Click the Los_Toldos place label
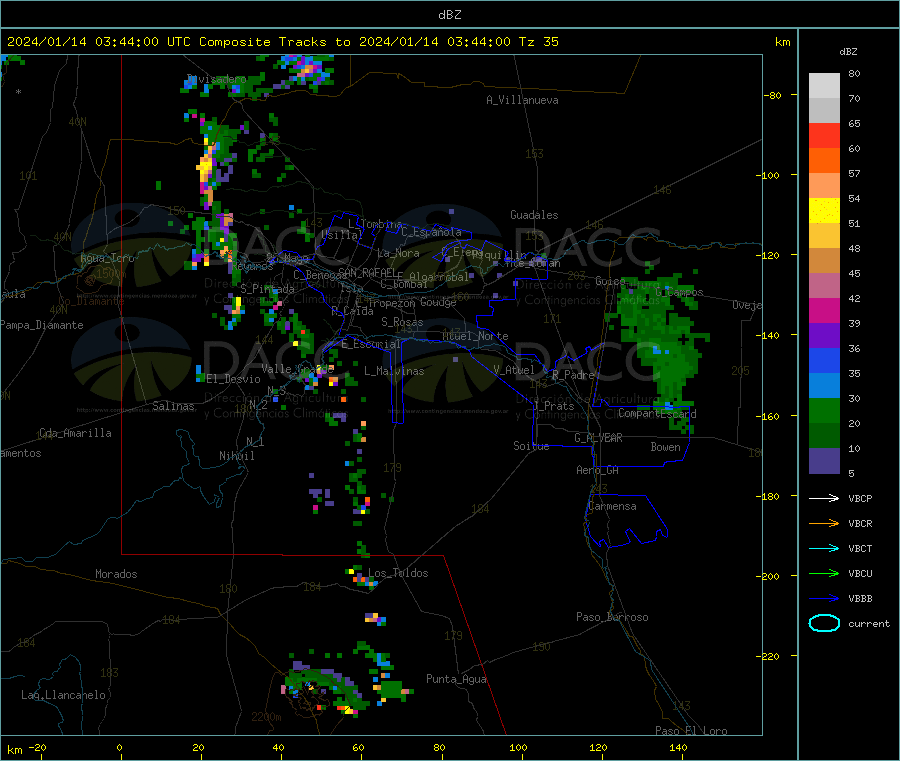 click(398, 573)
